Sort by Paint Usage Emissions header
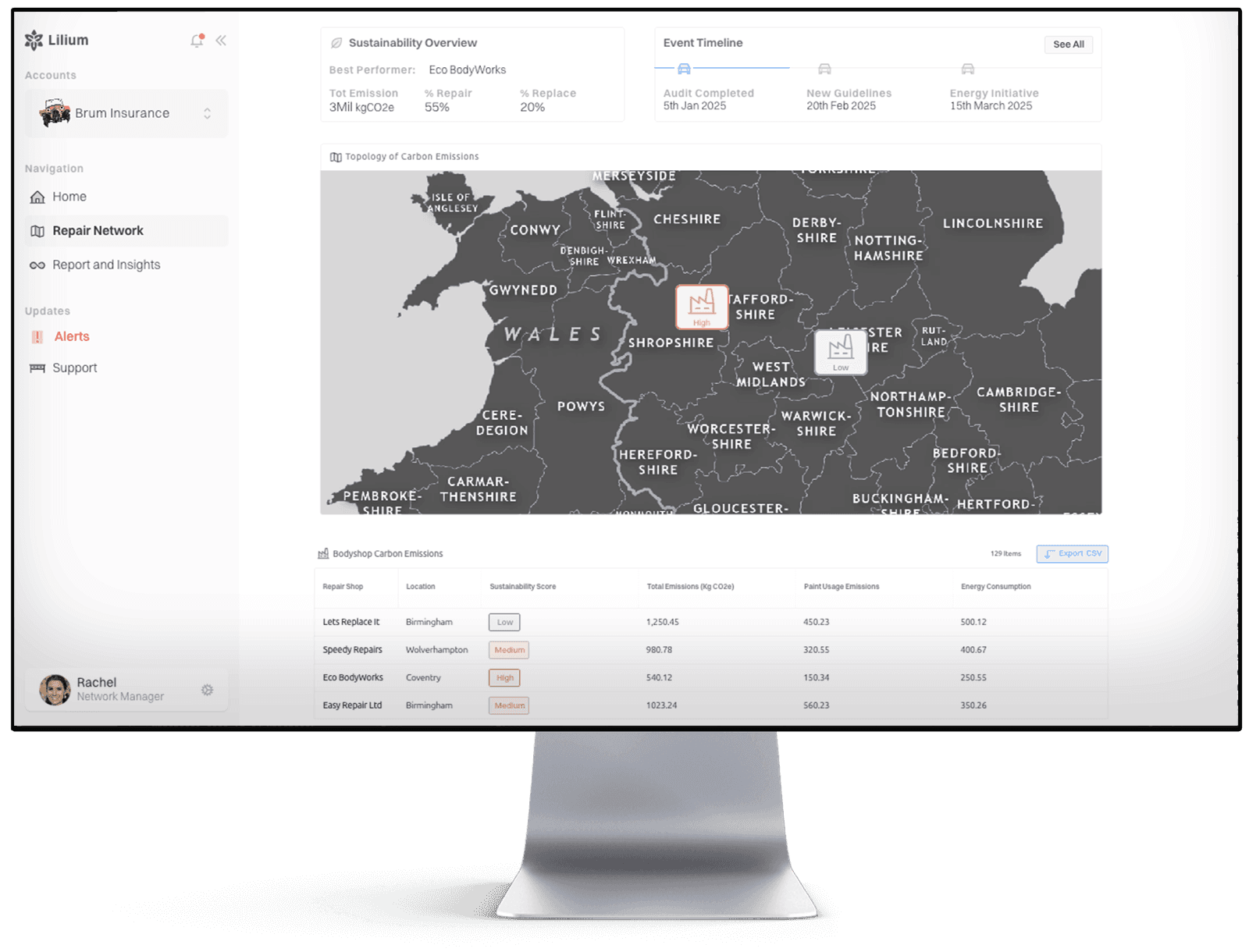The image size is (1249, 952). pos(842,587)
